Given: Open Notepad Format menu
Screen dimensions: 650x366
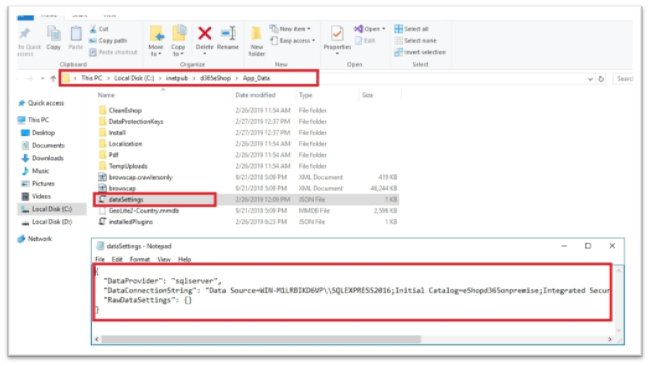Looking at the screenshot, I should click(x=140, y=259).
